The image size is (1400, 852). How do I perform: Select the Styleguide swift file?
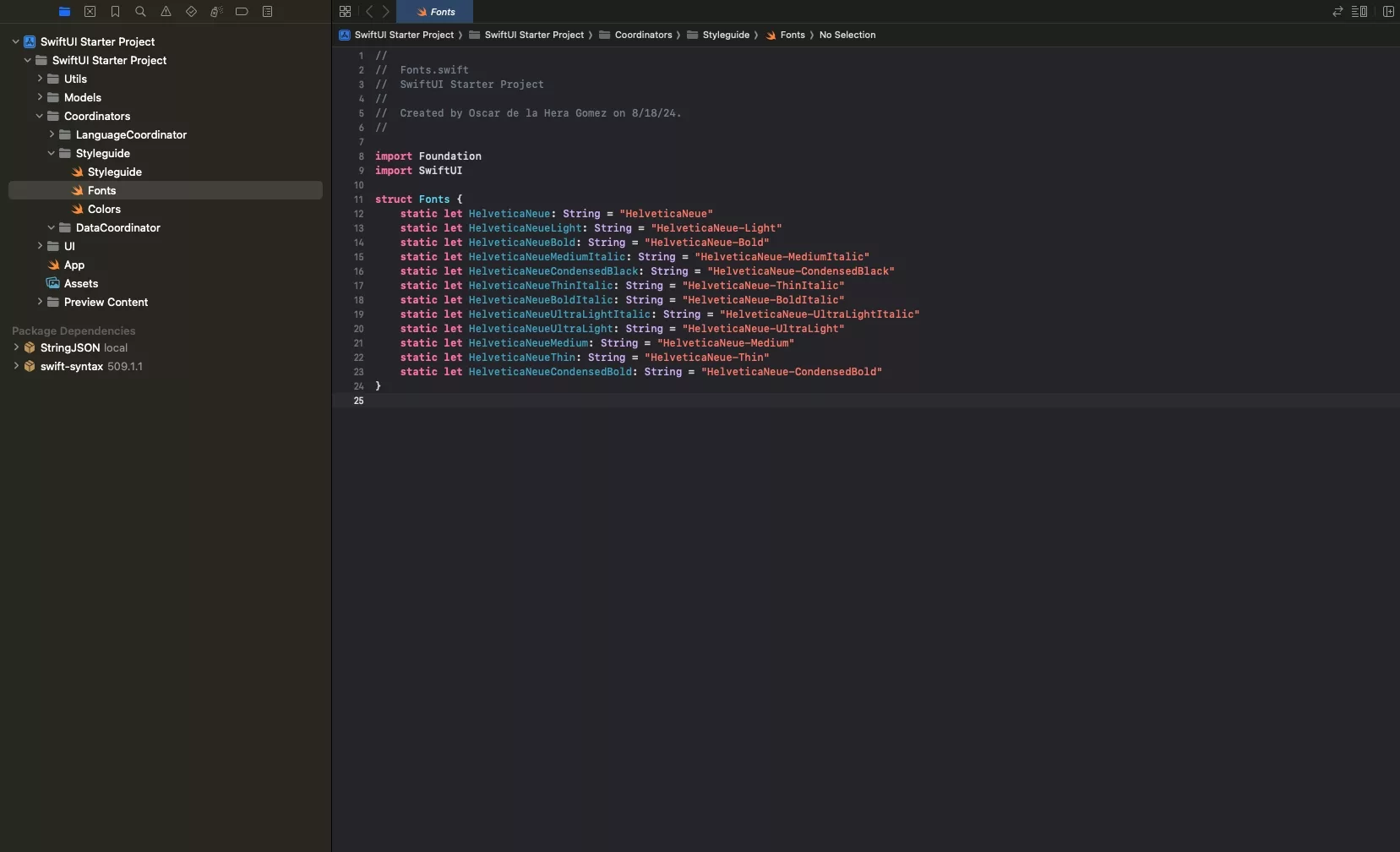(114, 172)
